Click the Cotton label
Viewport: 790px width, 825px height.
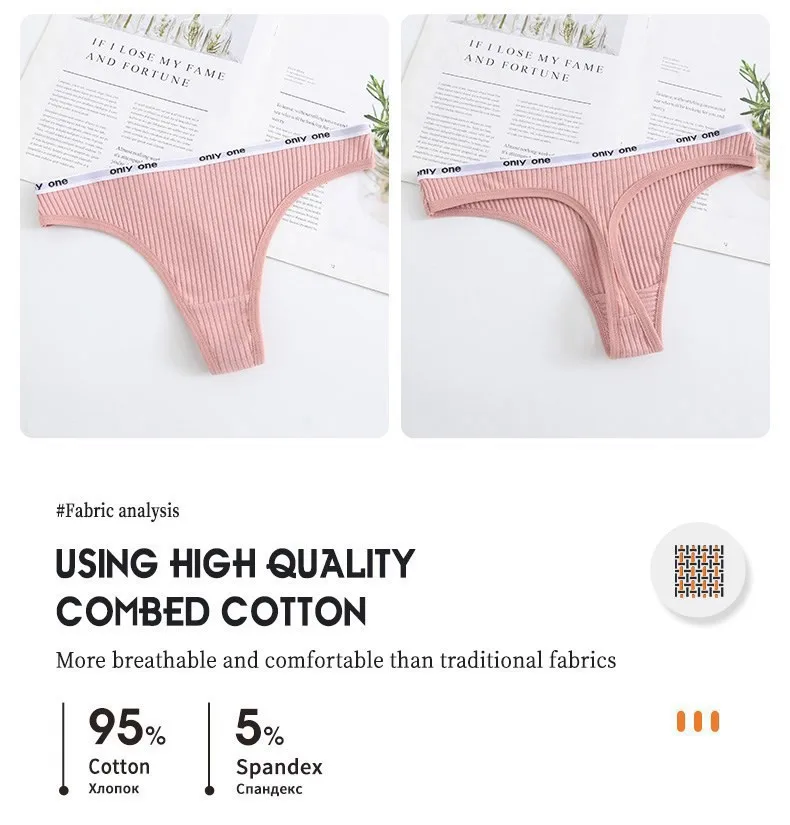tap(119, 767)
